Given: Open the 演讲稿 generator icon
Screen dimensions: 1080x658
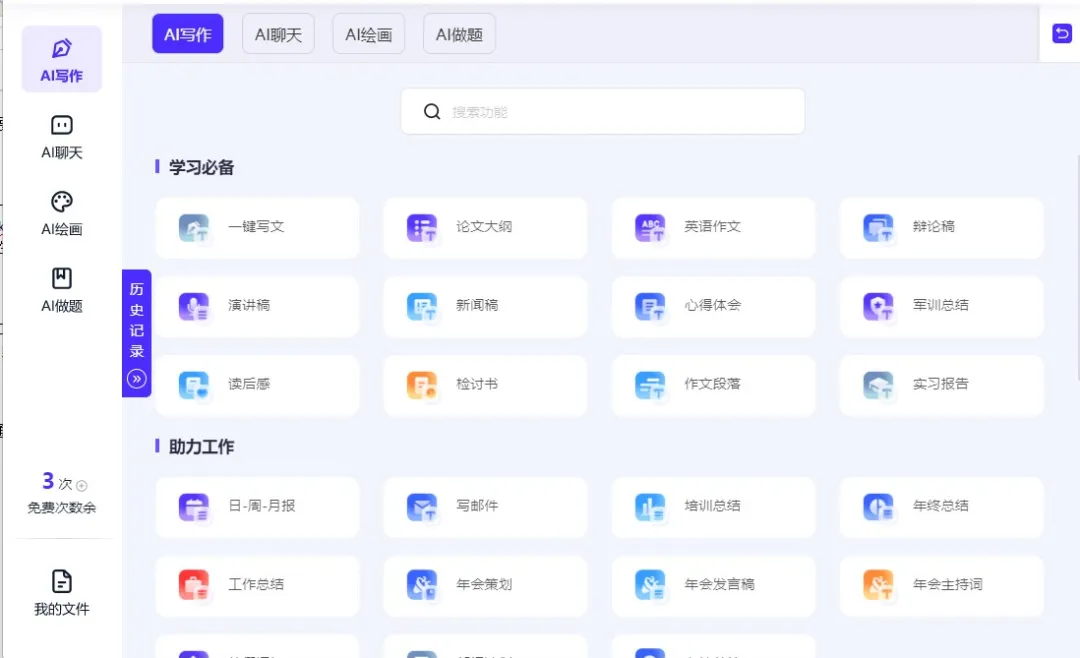Looking at the screenshot, I should [195, 306].
